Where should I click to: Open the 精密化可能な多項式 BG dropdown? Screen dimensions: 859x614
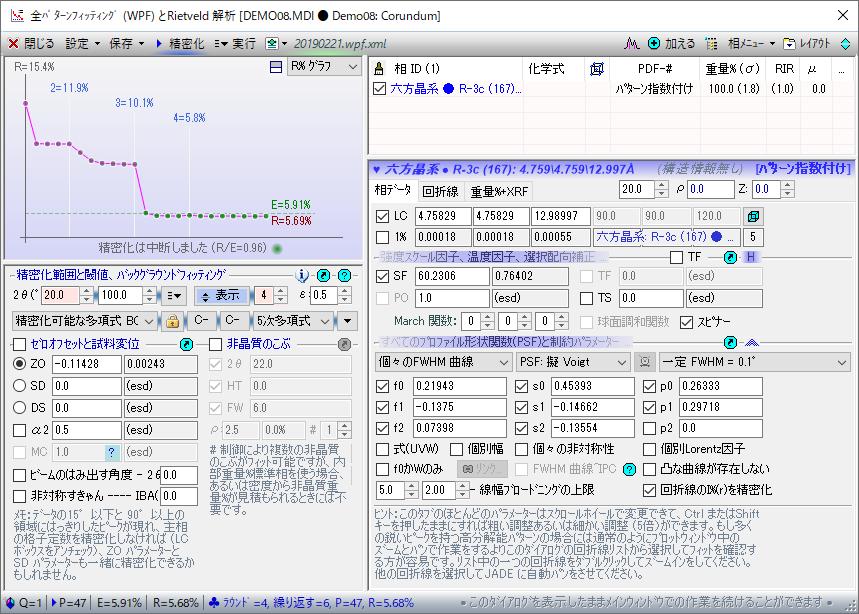(85, 321)
